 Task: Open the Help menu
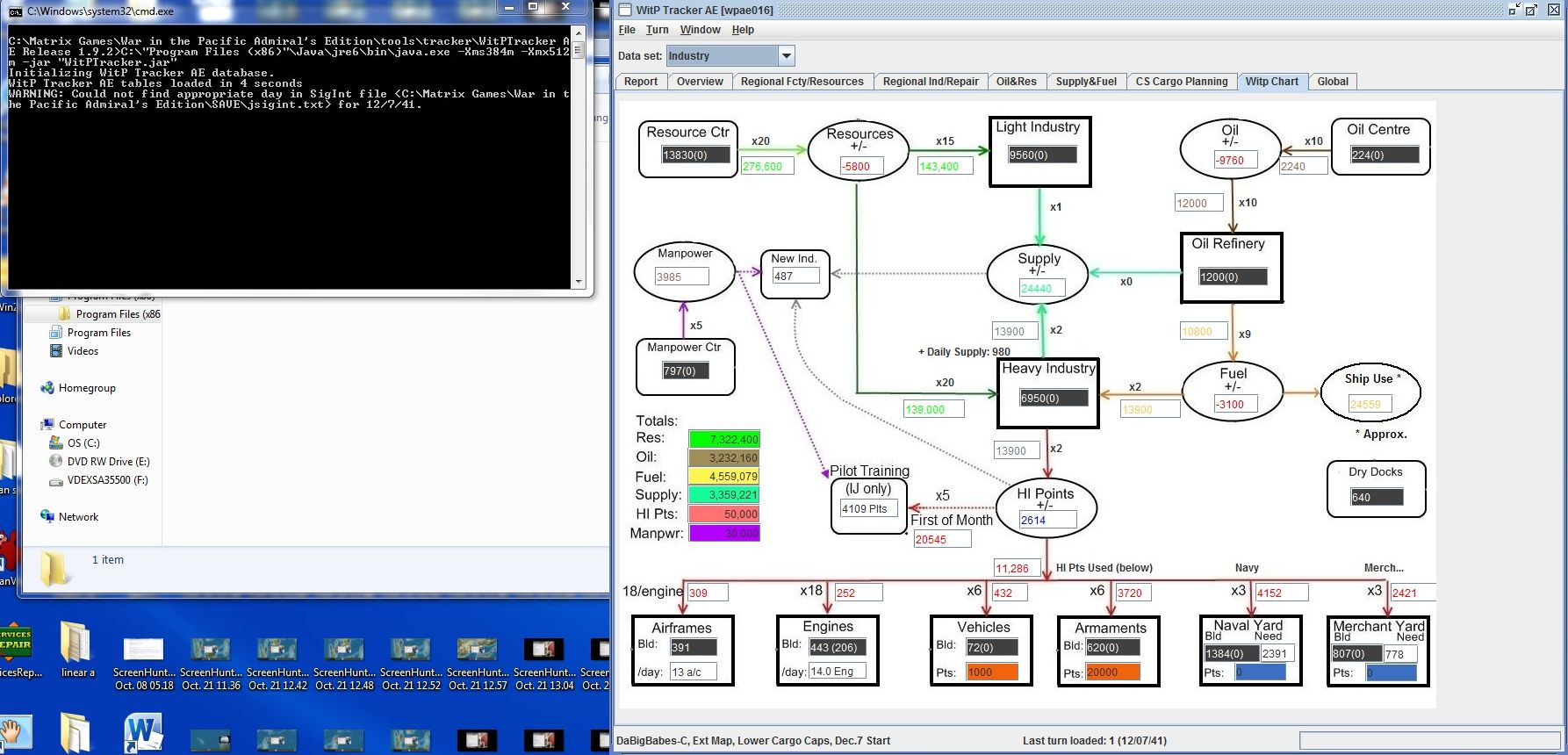(743, 30)
